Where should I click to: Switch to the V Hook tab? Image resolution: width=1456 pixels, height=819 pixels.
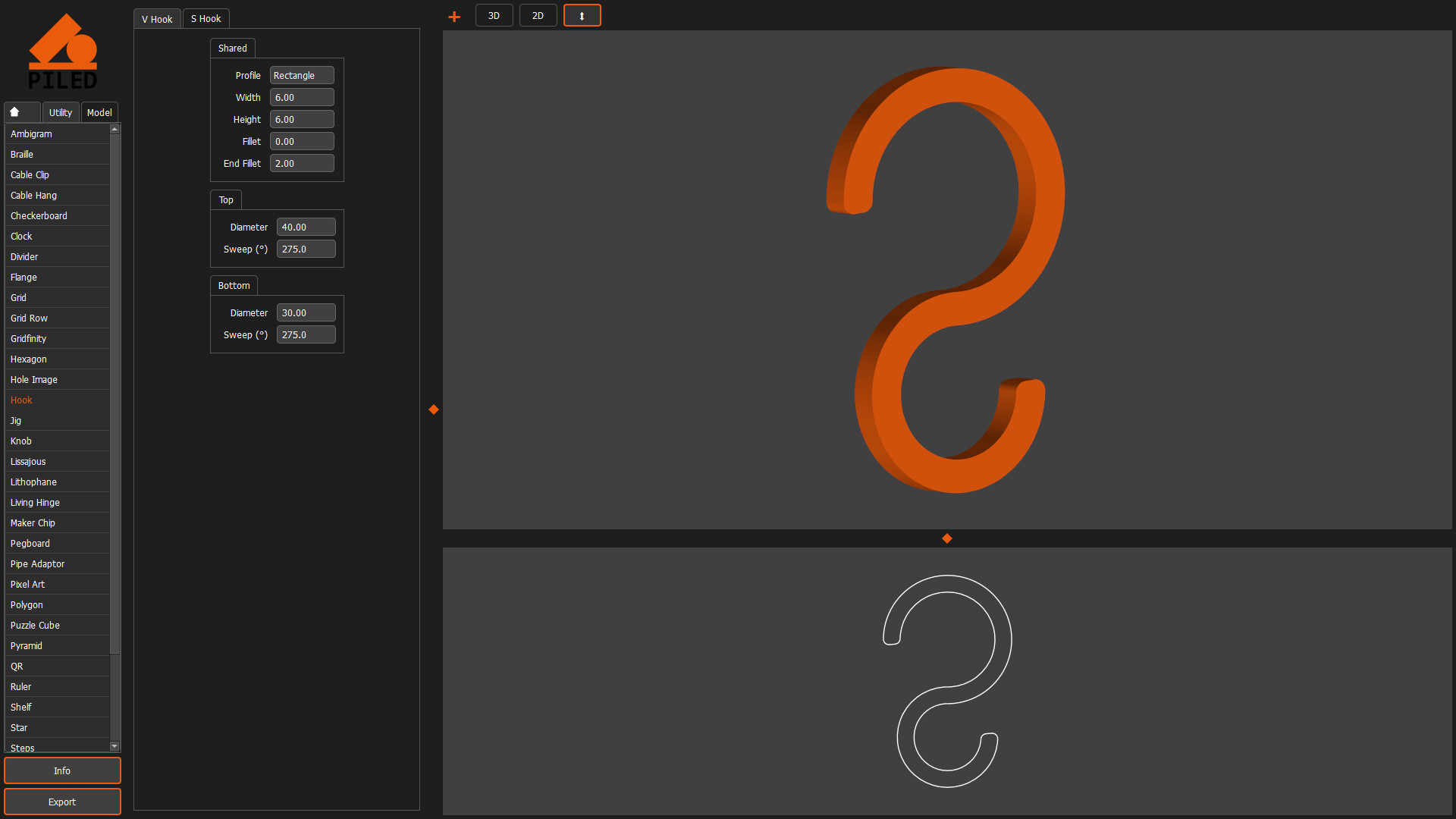[157, 19]
